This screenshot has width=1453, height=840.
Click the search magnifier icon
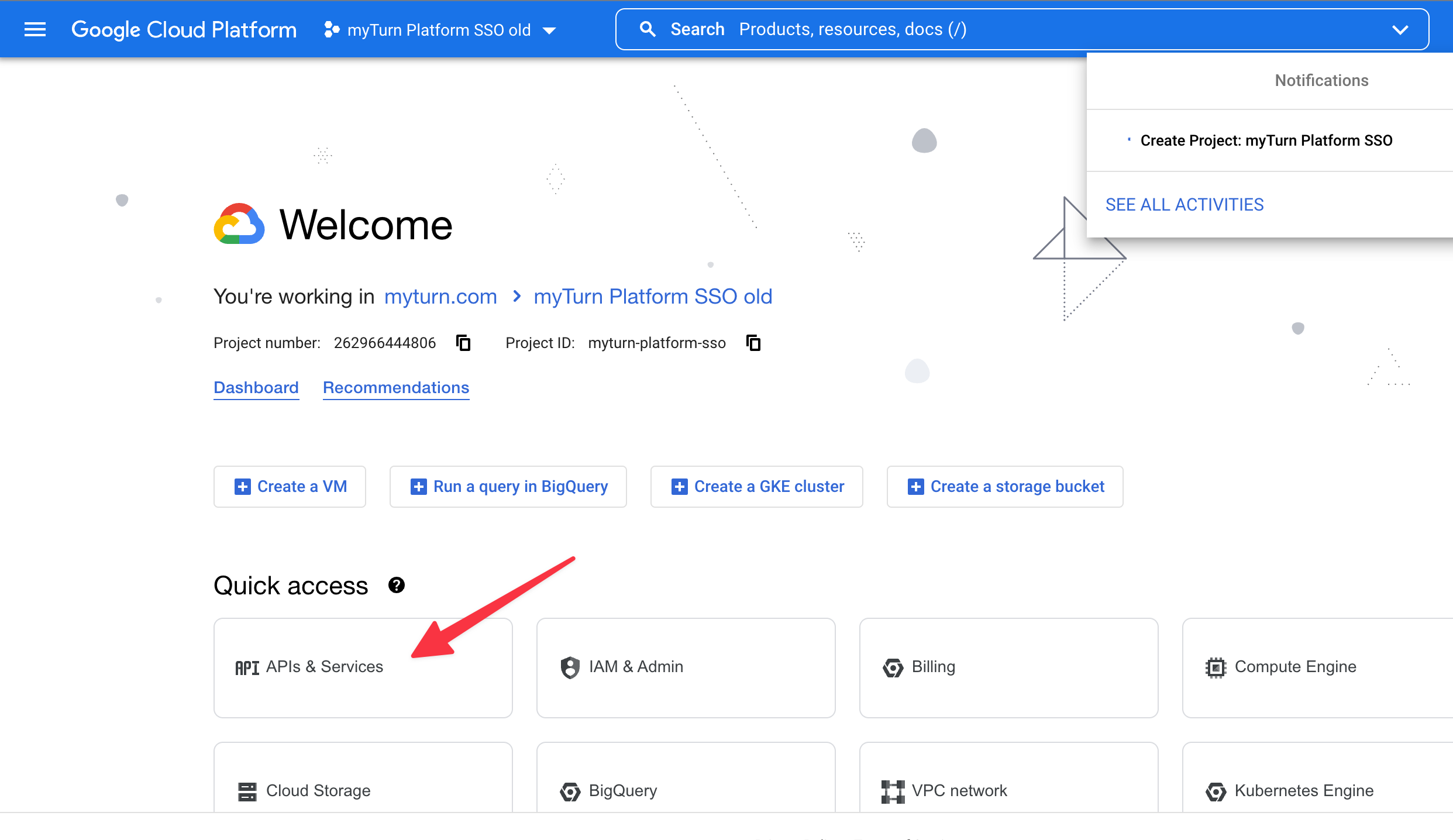pos(648,29)
